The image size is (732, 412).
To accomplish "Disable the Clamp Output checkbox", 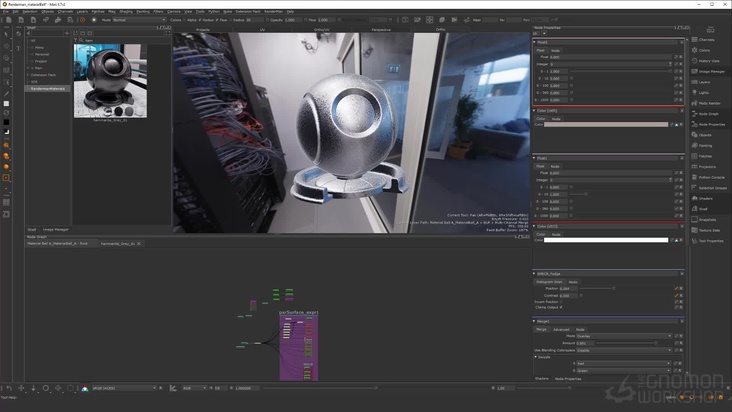I will pyautogui.click(x=561, y=307).
